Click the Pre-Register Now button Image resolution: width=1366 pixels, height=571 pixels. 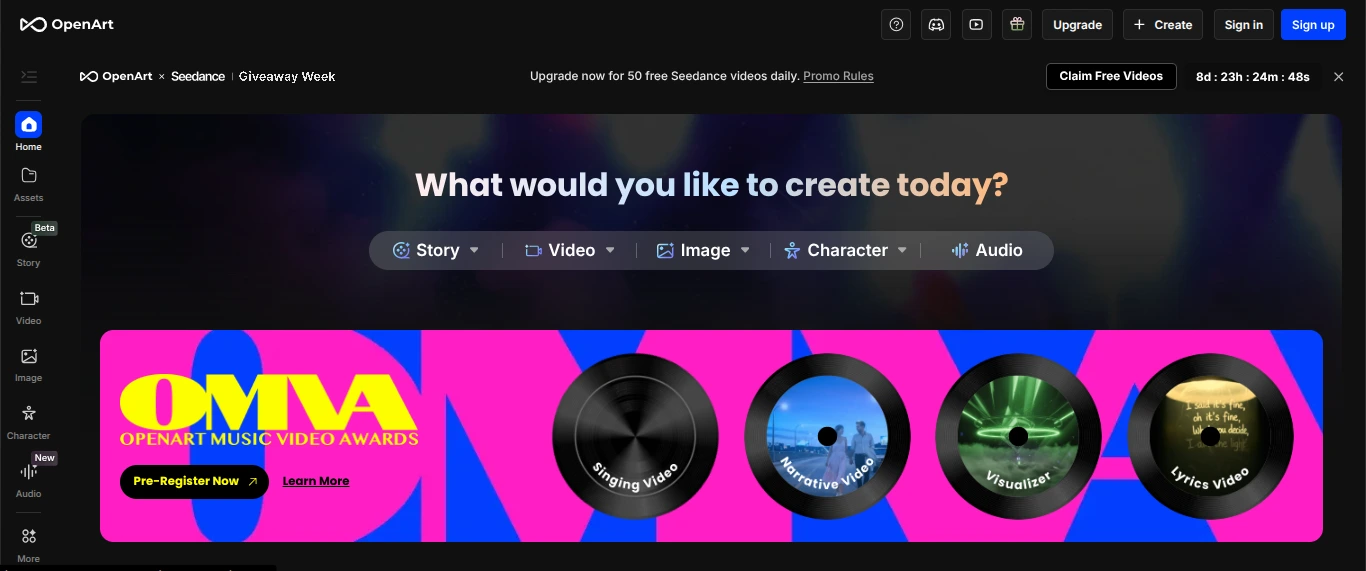coord(194,481)
